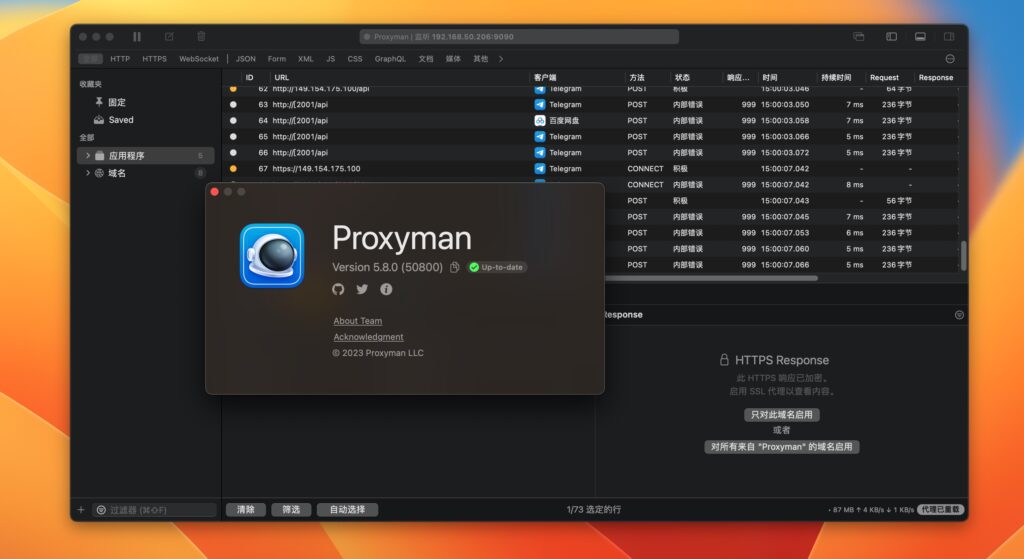Sort by the 持续时间 column header

pyautogui.click(x=836, y=77)
